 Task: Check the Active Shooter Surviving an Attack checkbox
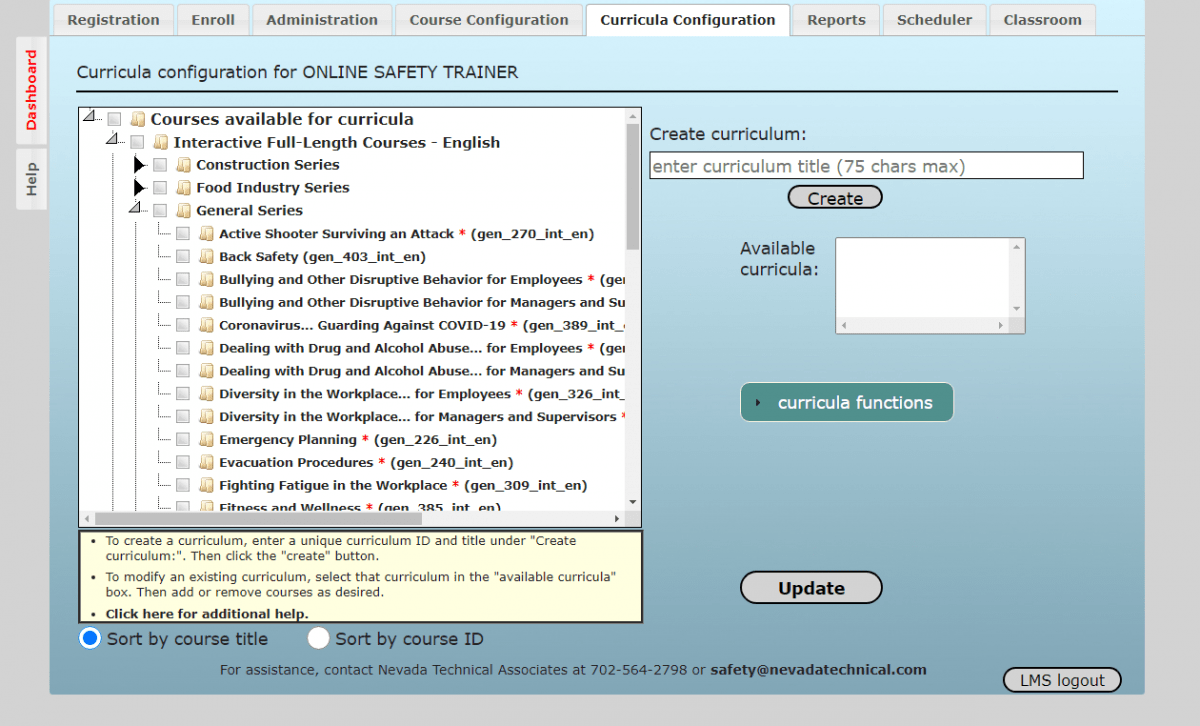184,233
